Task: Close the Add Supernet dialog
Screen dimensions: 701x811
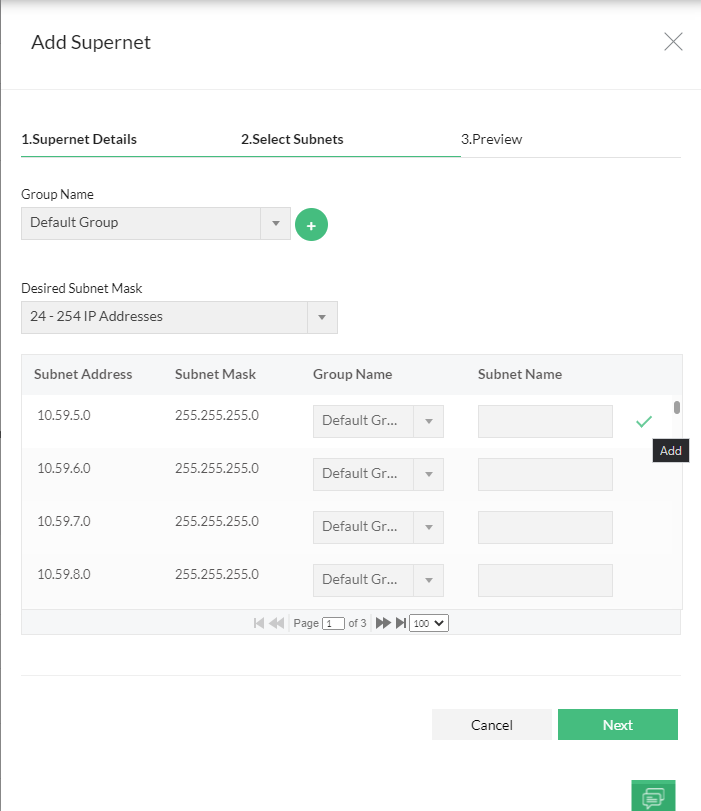Action: [673, 42]
